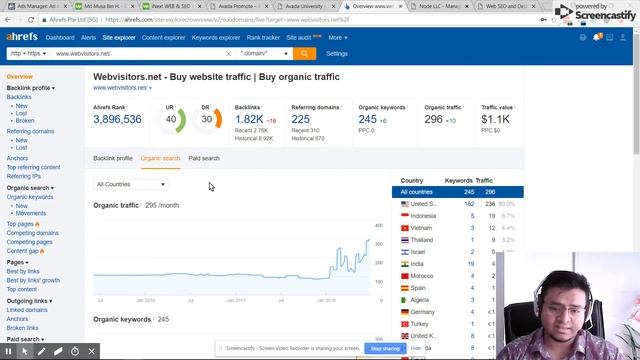Open Top referring content link
The image size is (640, 360).
33,167
